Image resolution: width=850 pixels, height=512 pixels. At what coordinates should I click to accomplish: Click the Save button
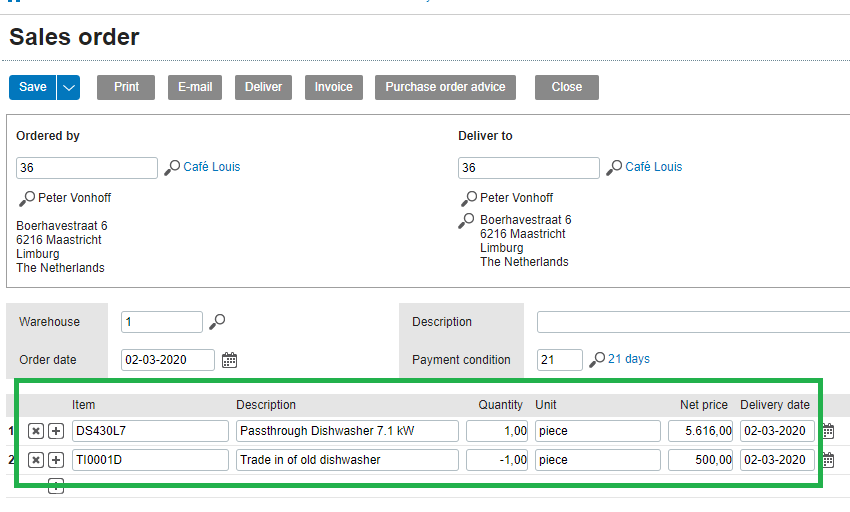coord(33,87)
